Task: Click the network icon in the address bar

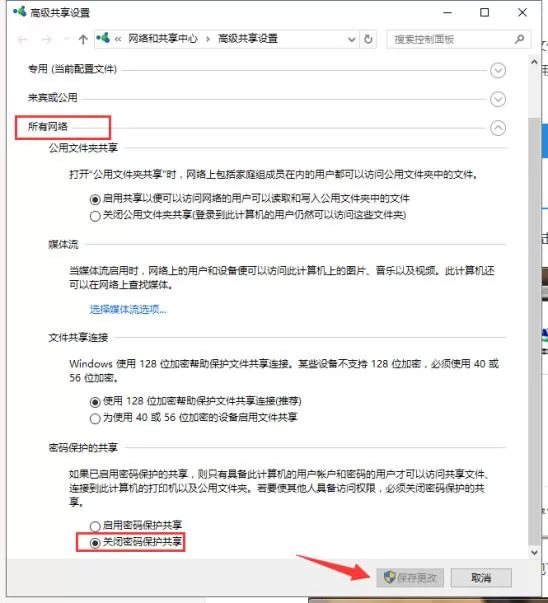Action: click(103, 38)
